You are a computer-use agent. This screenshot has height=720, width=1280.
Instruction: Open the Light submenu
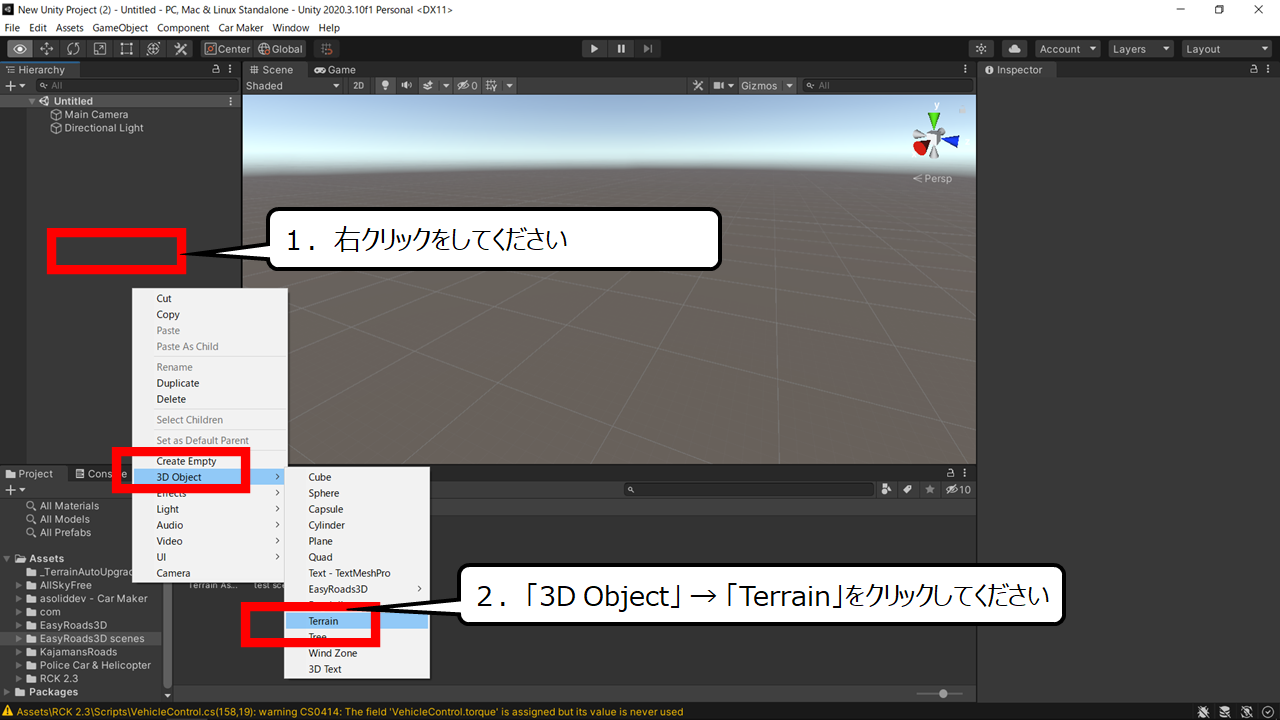click(x=210, y=509)
